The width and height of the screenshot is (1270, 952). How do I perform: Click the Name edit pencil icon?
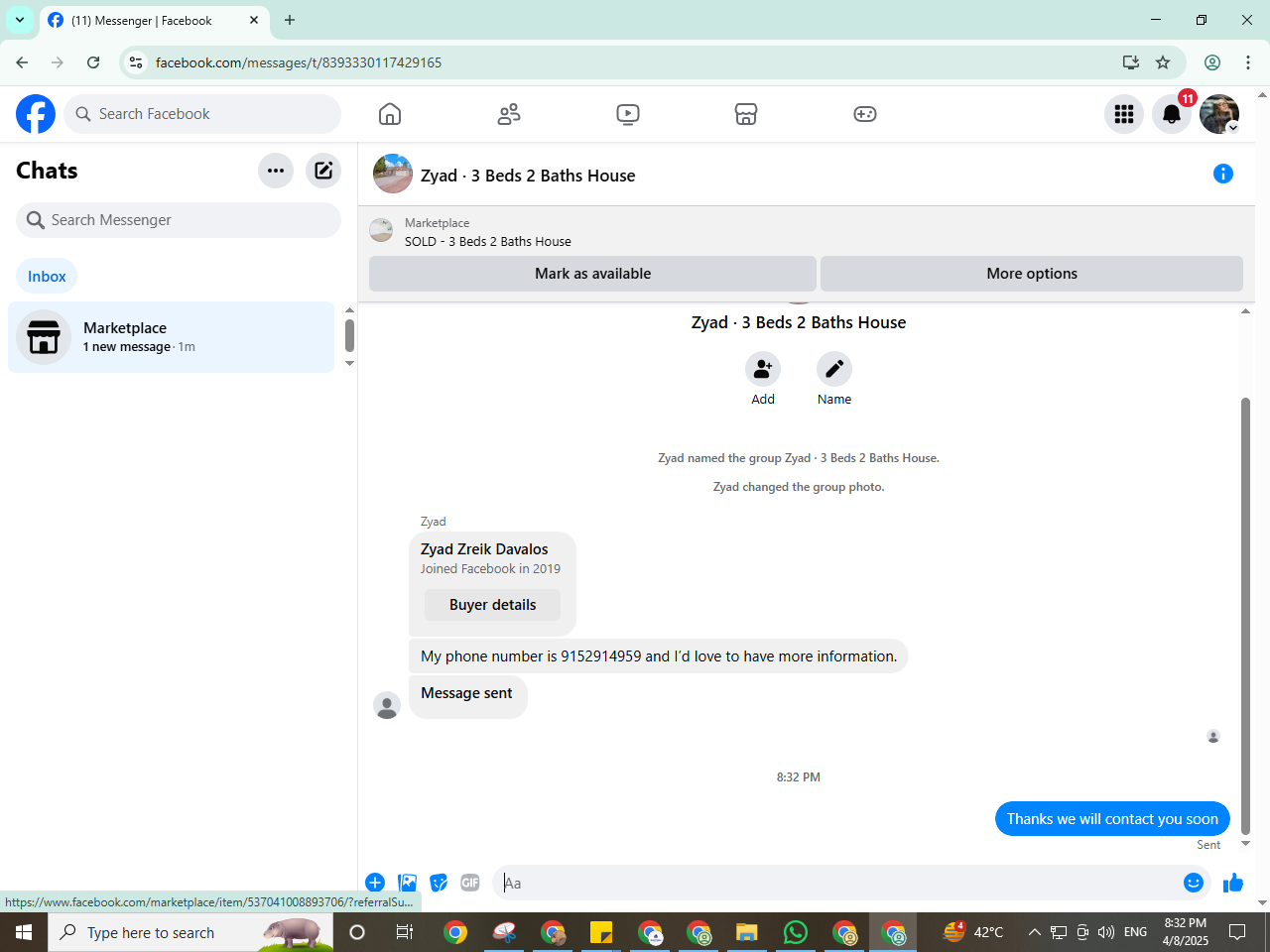coord(834,369)
